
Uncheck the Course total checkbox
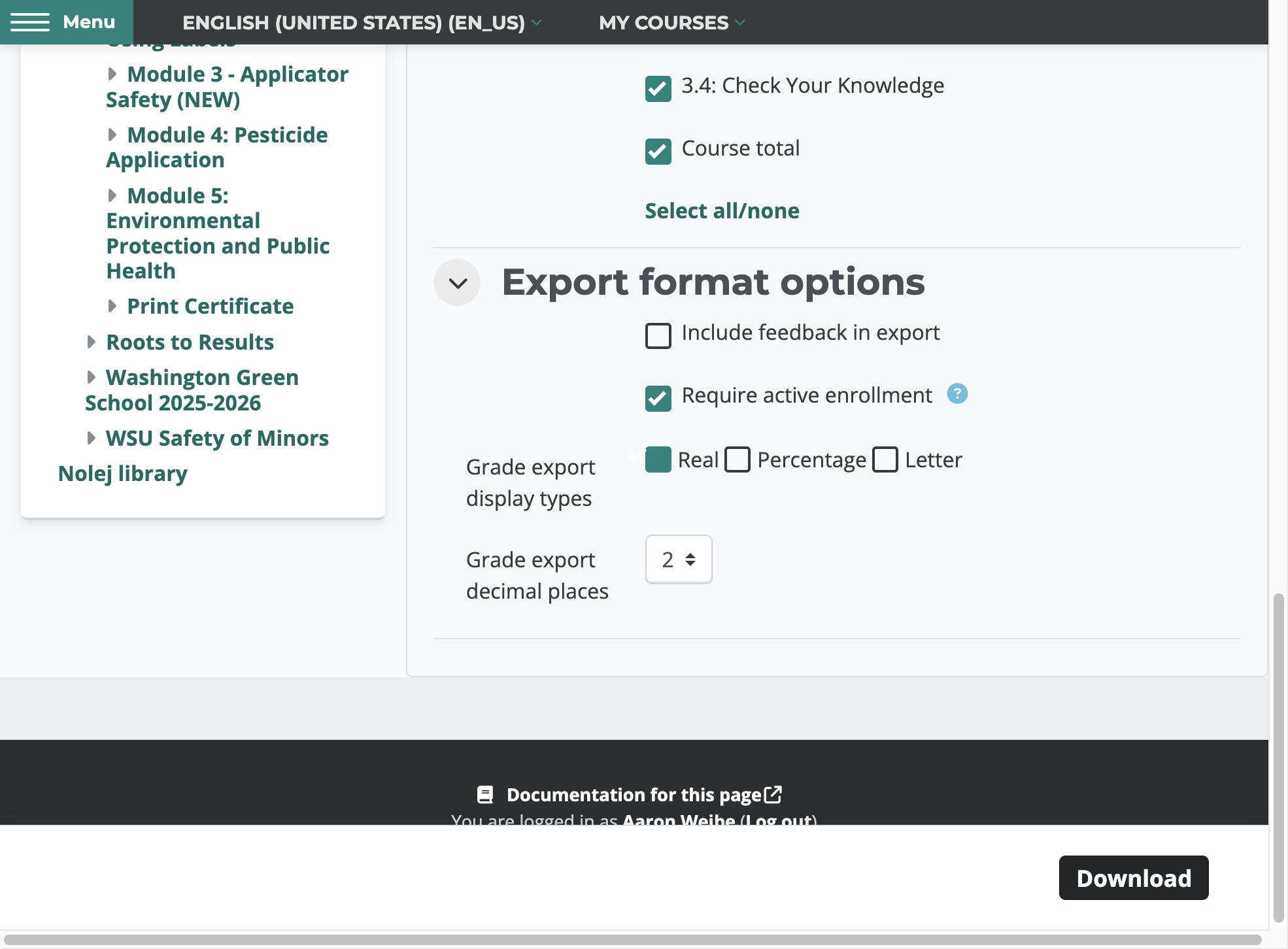pyautogui.click(x=658, y=152)
